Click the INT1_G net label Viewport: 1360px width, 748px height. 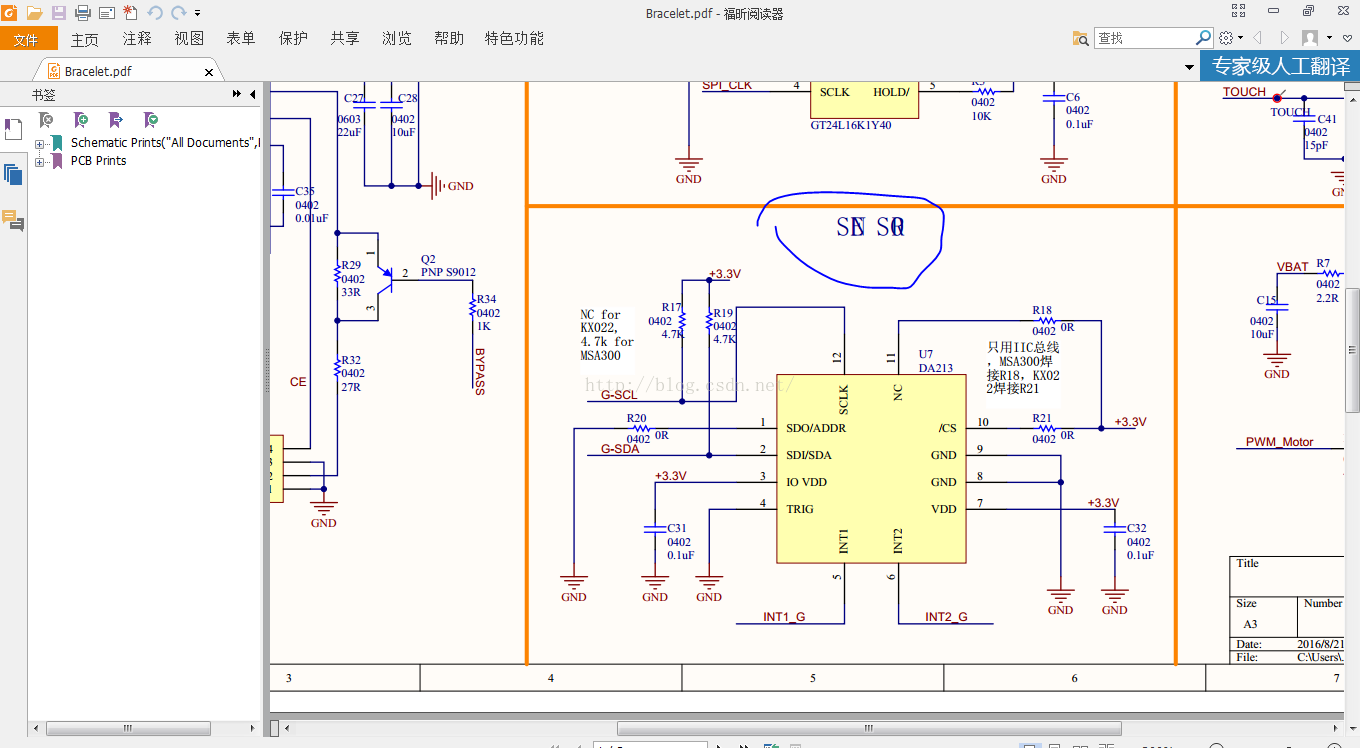pyautogui.click(x=784, y=617)
